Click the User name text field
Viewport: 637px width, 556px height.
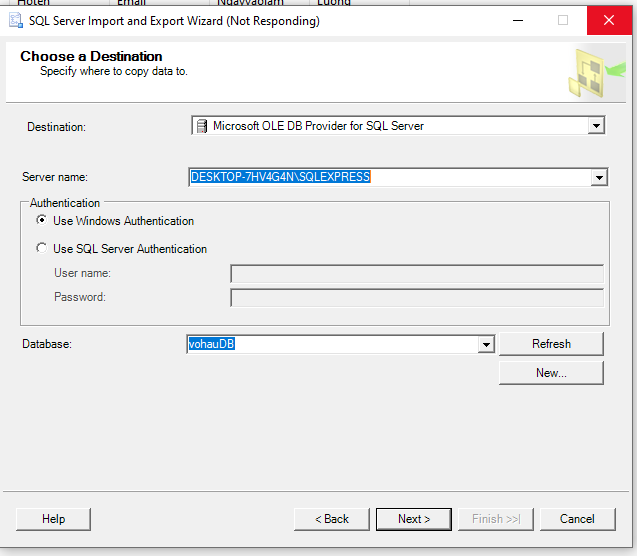click(416, 274)
